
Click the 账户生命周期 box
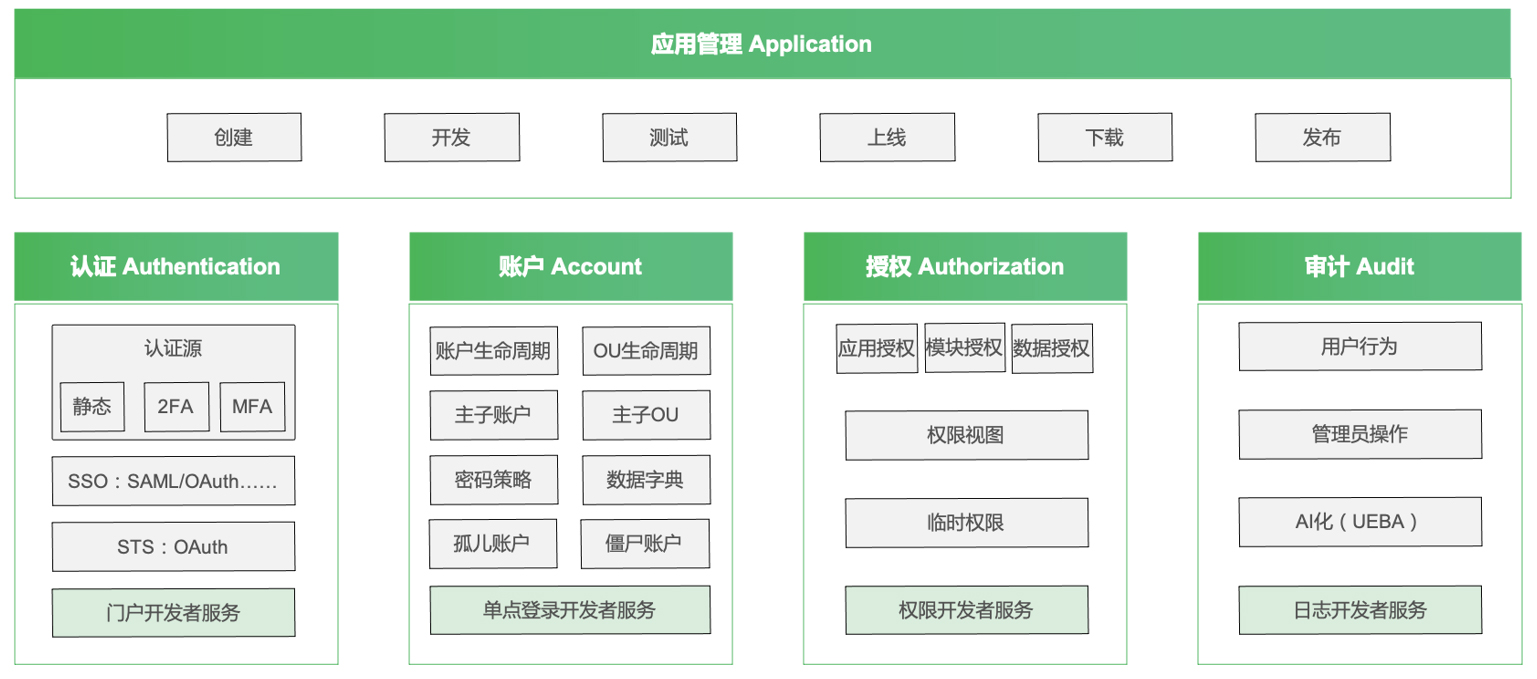[x=494, y=352]
